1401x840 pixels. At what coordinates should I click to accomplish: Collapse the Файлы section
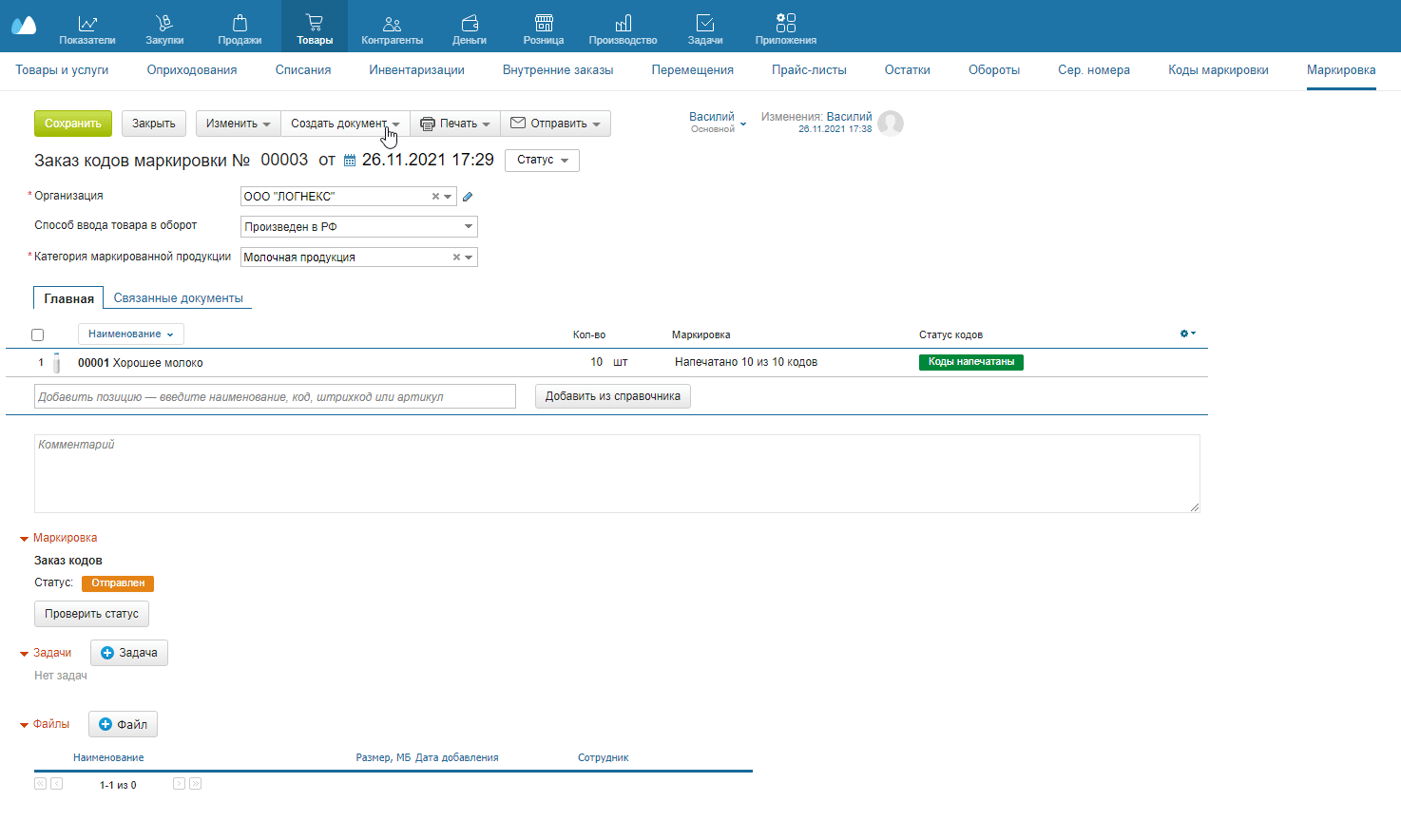tap(25, 725)
